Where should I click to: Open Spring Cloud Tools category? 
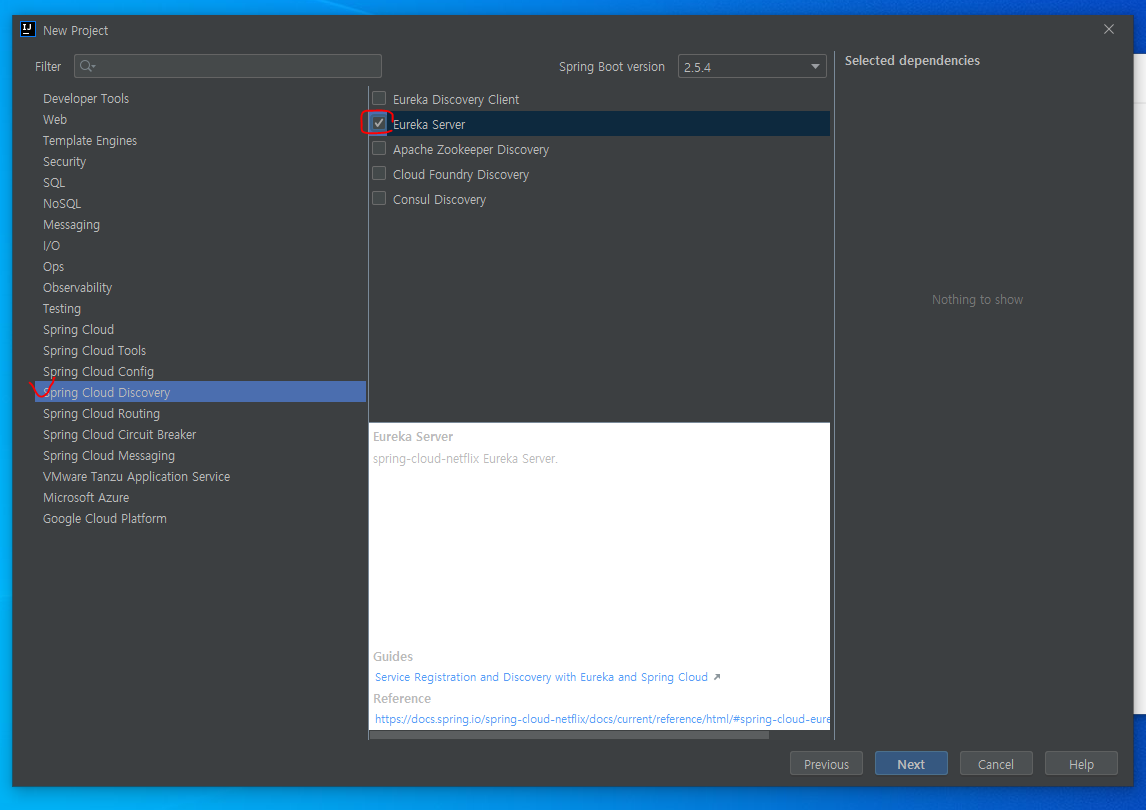(x=94, y=351)
